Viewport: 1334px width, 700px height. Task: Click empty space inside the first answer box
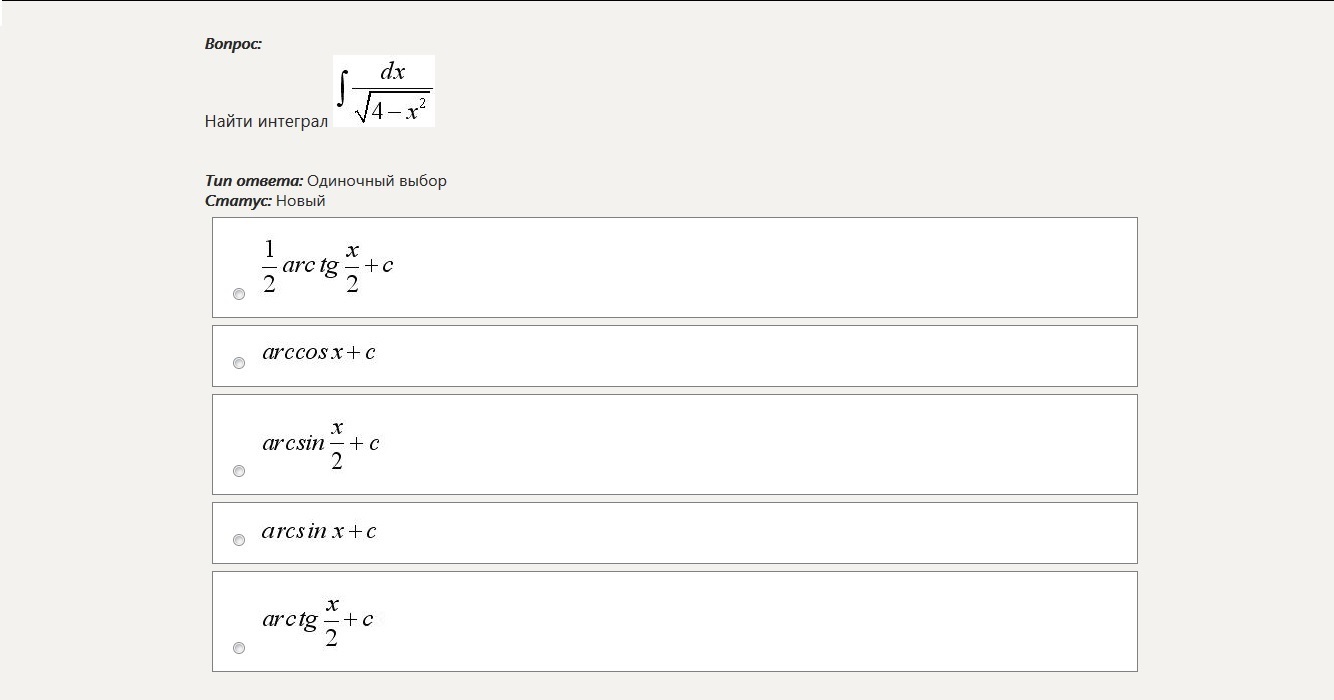(x=750, y=267)
